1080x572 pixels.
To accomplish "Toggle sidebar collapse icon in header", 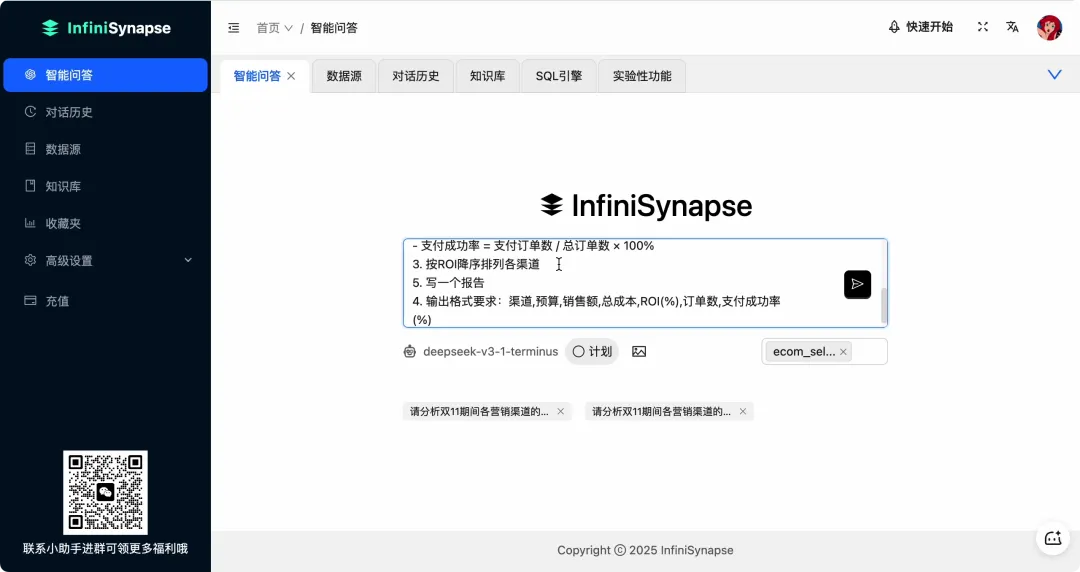I will 233,28.
